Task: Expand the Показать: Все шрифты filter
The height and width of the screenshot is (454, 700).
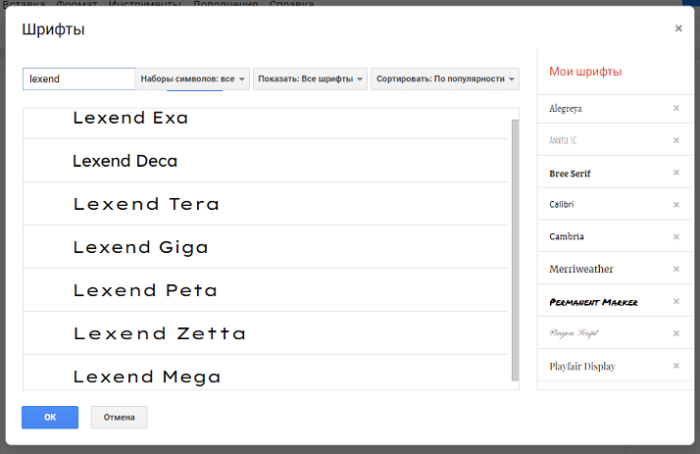Action: click(310, 79)
